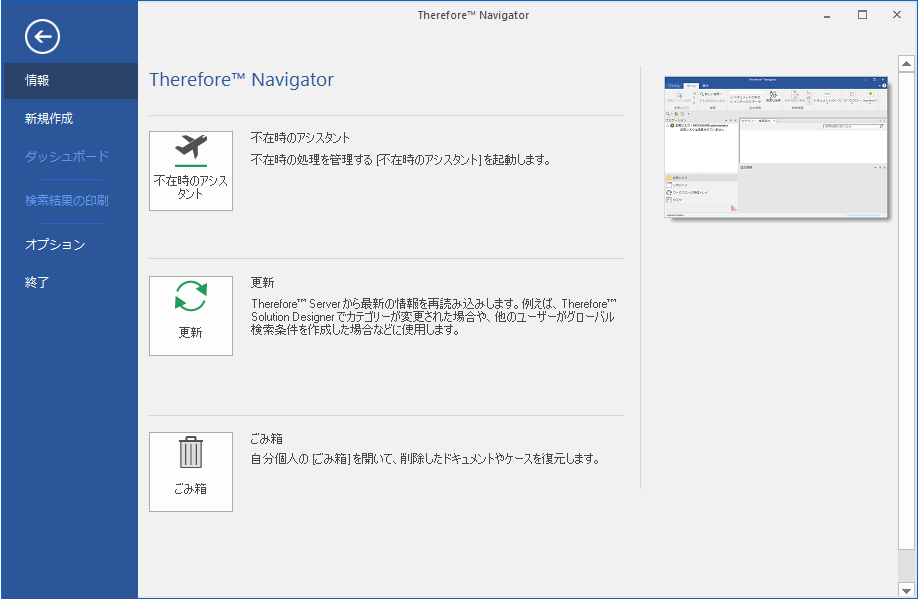Click the back arrow circle icon
Viewport: 918px width, 599px height.
click(42, 37)
